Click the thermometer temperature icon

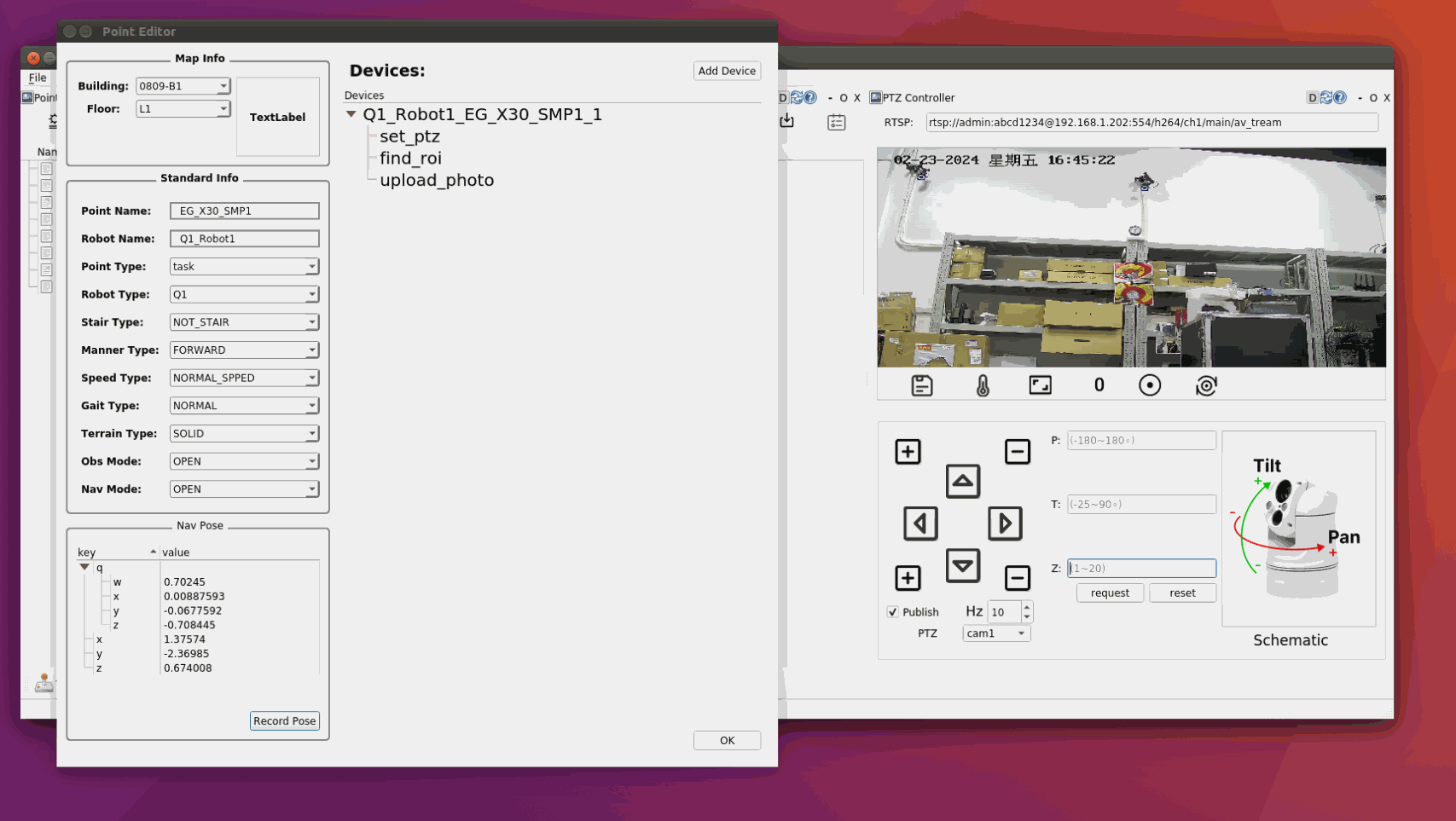pos(983,385)
